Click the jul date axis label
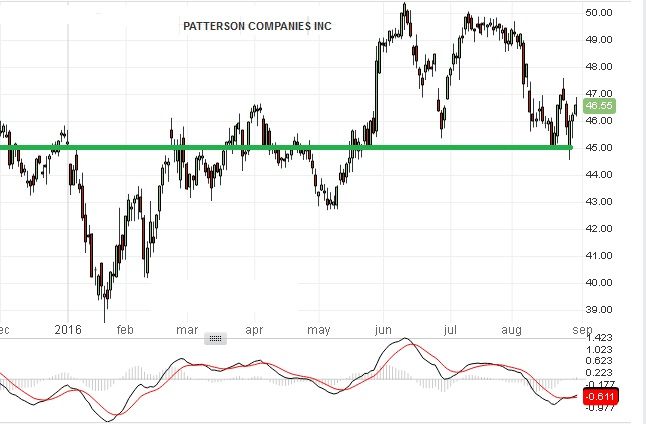 coord(450,330)
